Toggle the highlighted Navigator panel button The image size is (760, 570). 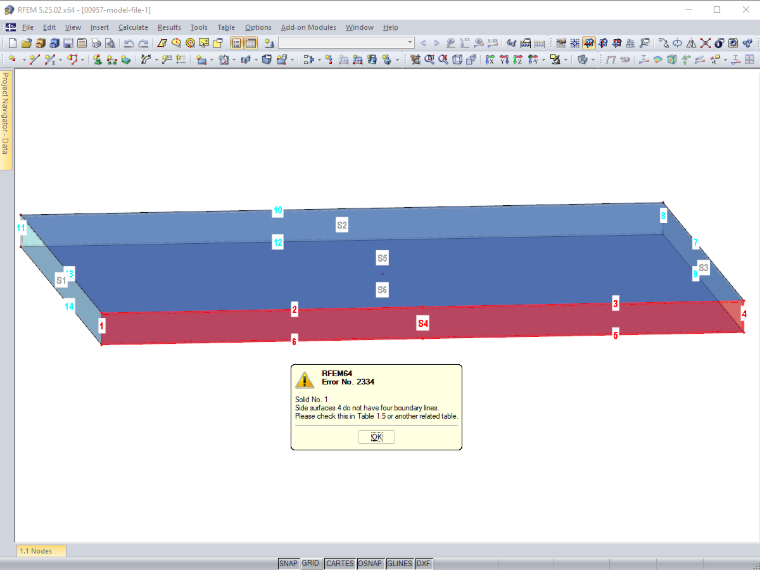click(237, 43)
